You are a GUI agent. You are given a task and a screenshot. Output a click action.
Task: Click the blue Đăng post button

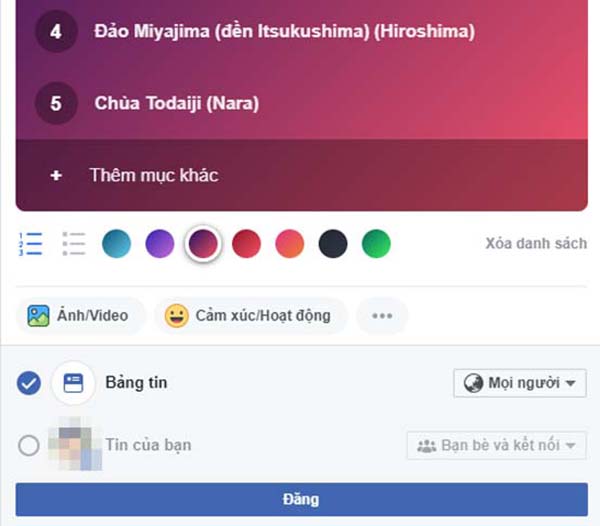302,500
